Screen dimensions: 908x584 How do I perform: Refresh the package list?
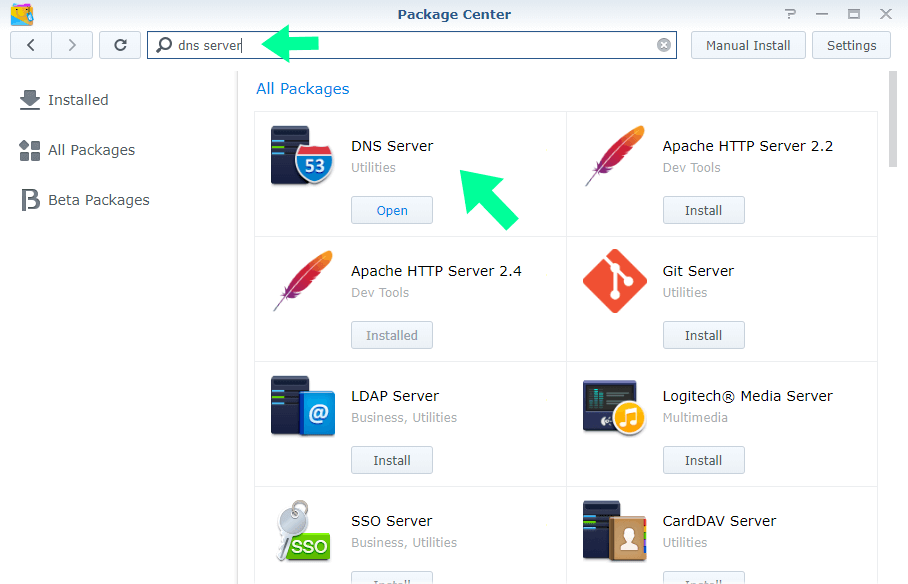tap(120, 45)
